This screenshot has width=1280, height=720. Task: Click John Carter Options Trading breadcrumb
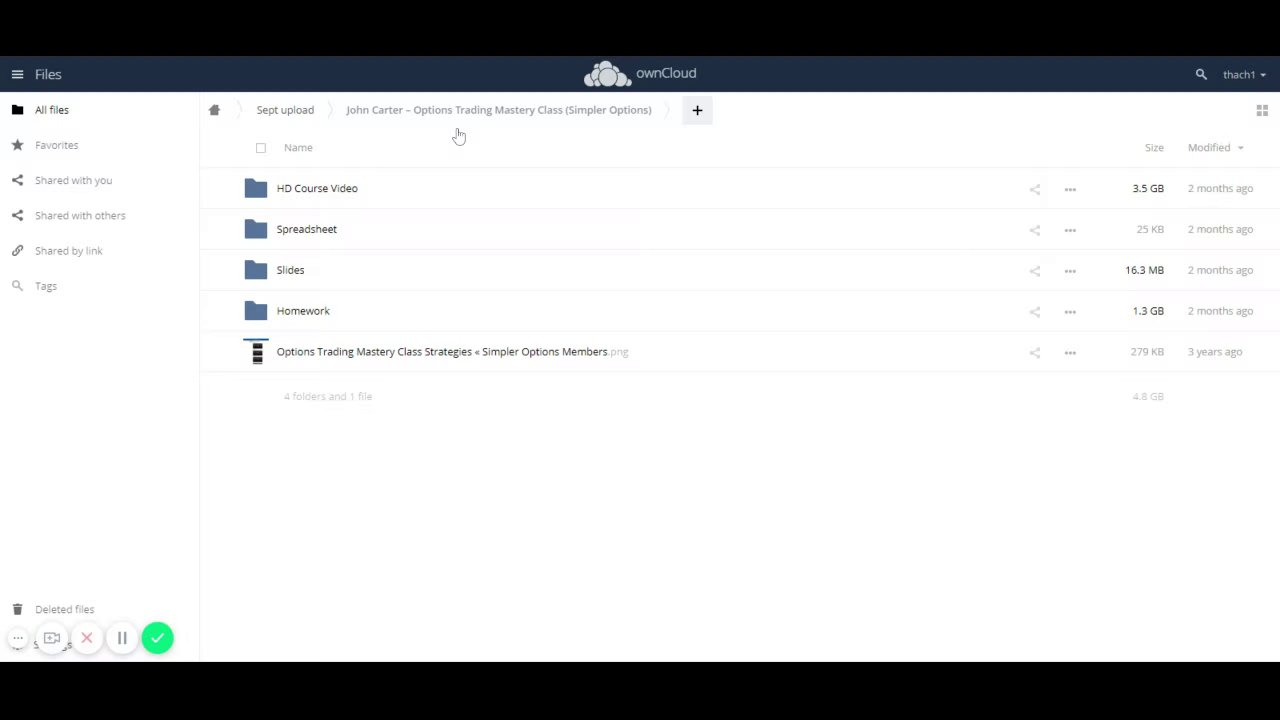coord(498,110)
